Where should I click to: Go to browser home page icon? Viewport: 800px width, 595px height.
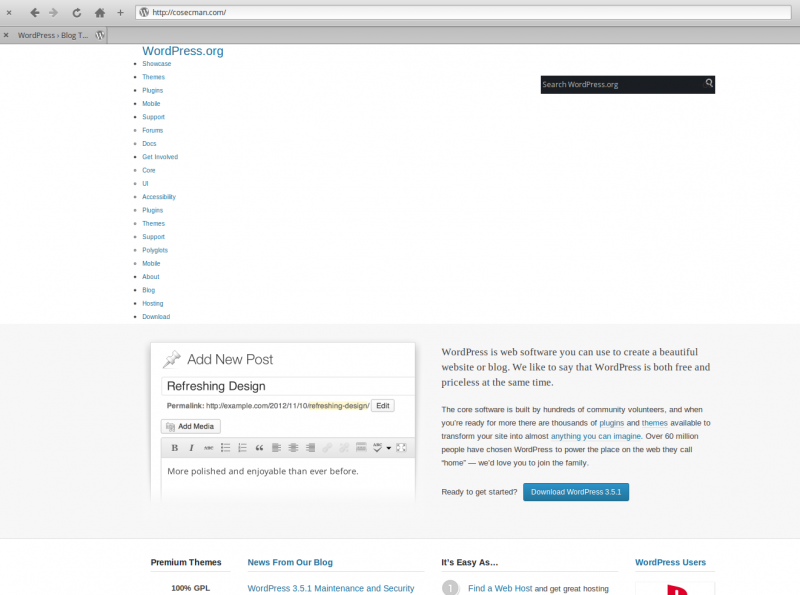[x=99, y=13]
